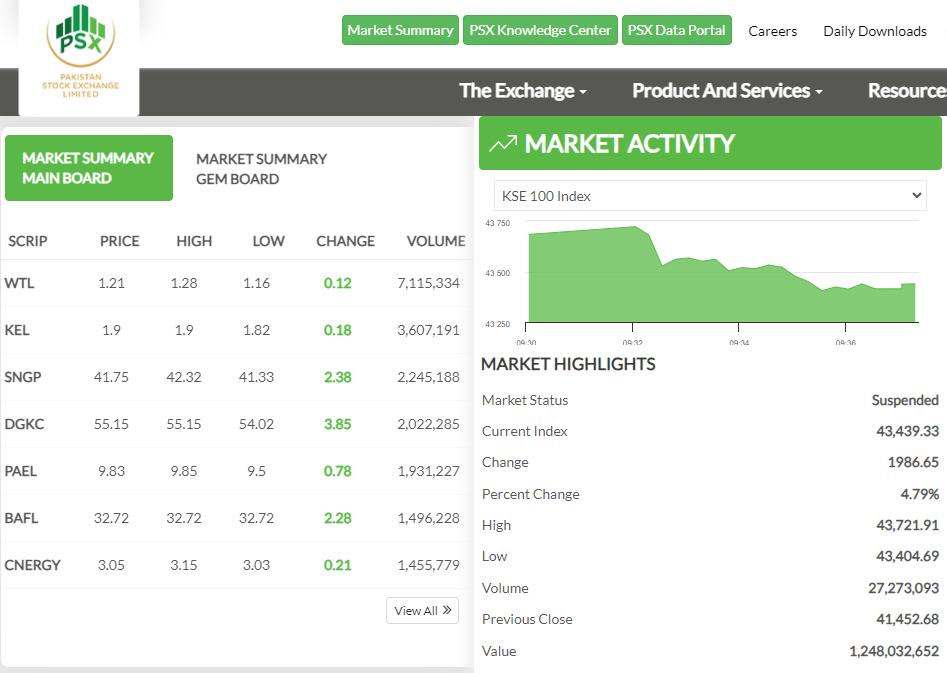Open PSX Knowledge Center
The image size is (947, 673).
coord(540,30)
